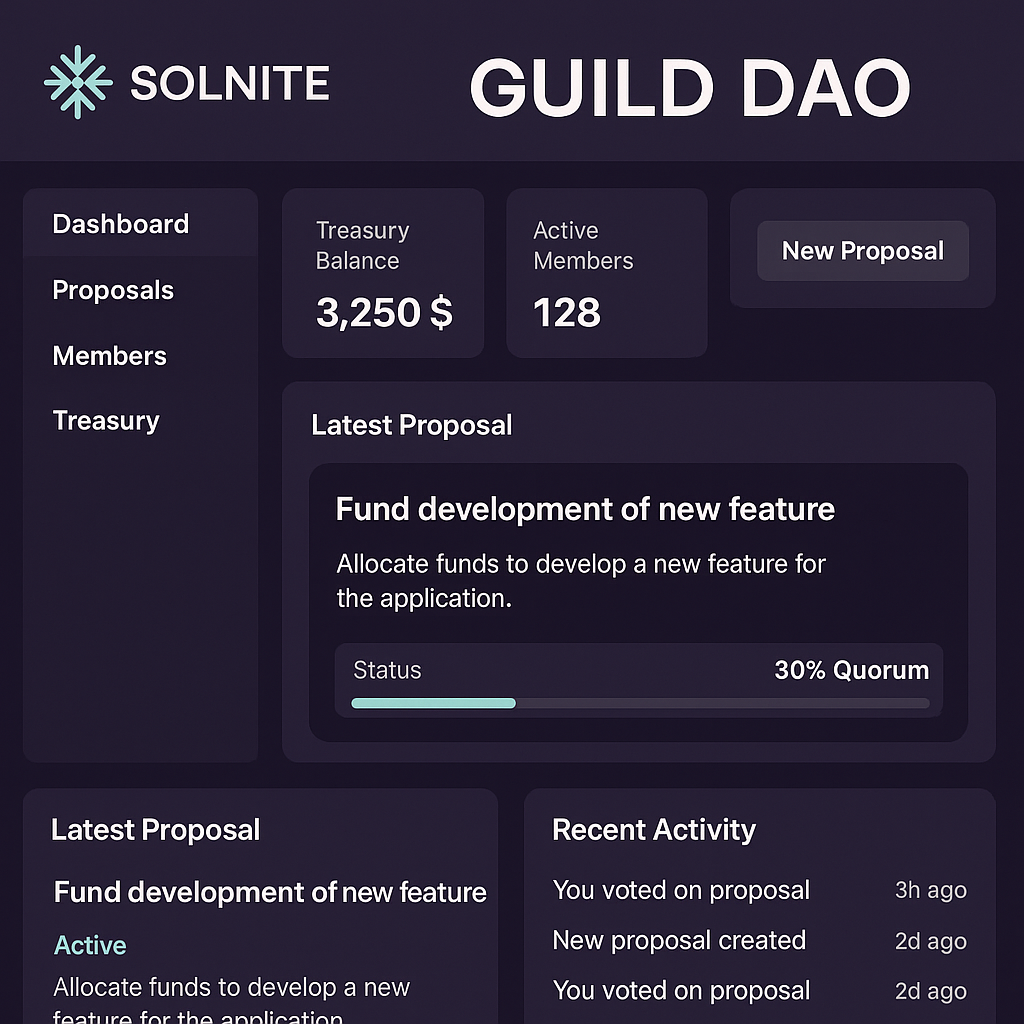Image resolution: width=1024 pixels, height=1024 pixels.
Task: Select the Active status badge
Action: (x=90, y=945)
